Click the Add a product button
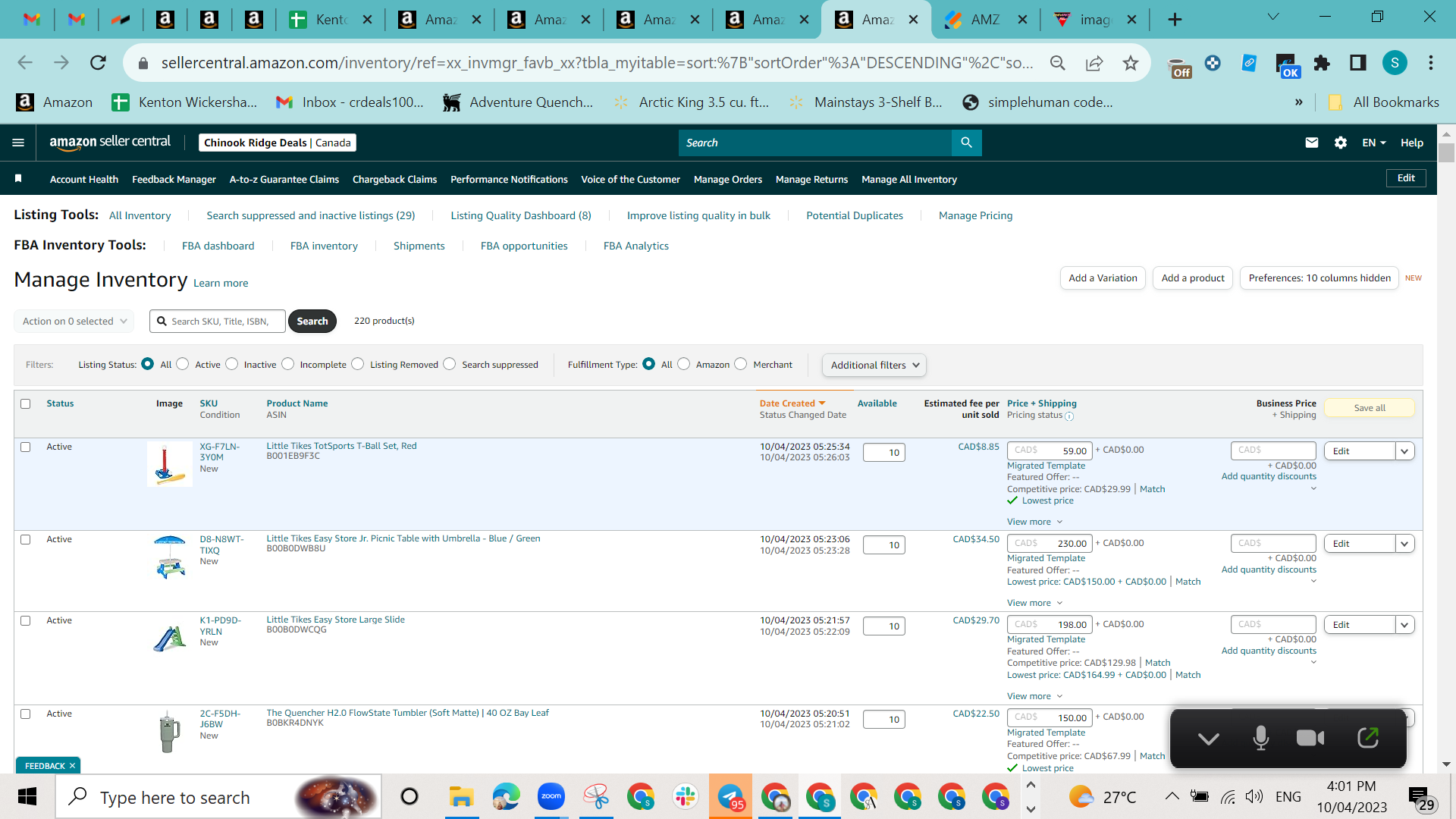The height and width of the screenshot is (819, 1456). (1193, 278)
